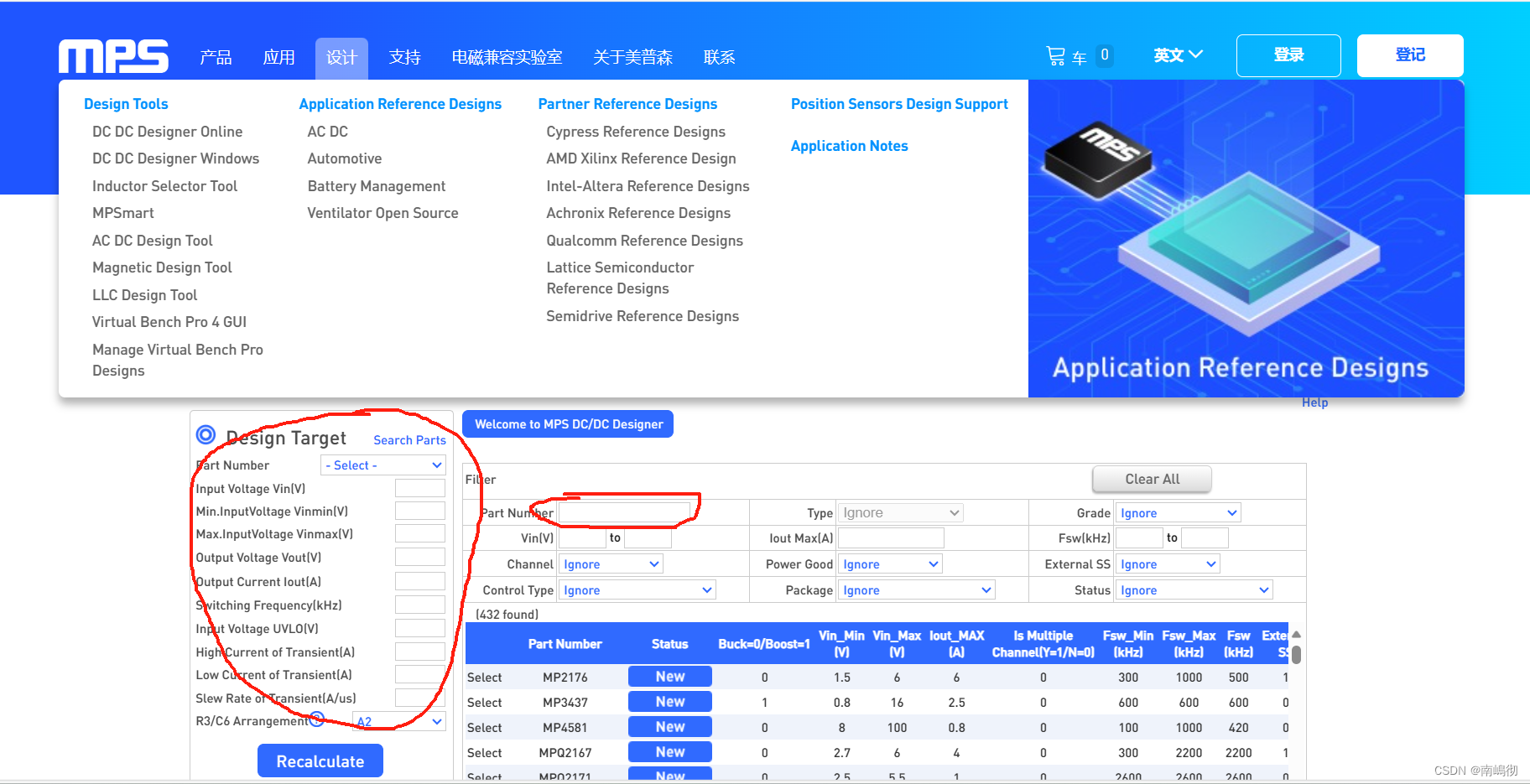Screen dimensions: 1530x784
Task: Open LLC Design Tool link
Action: [x=144, y=295]
